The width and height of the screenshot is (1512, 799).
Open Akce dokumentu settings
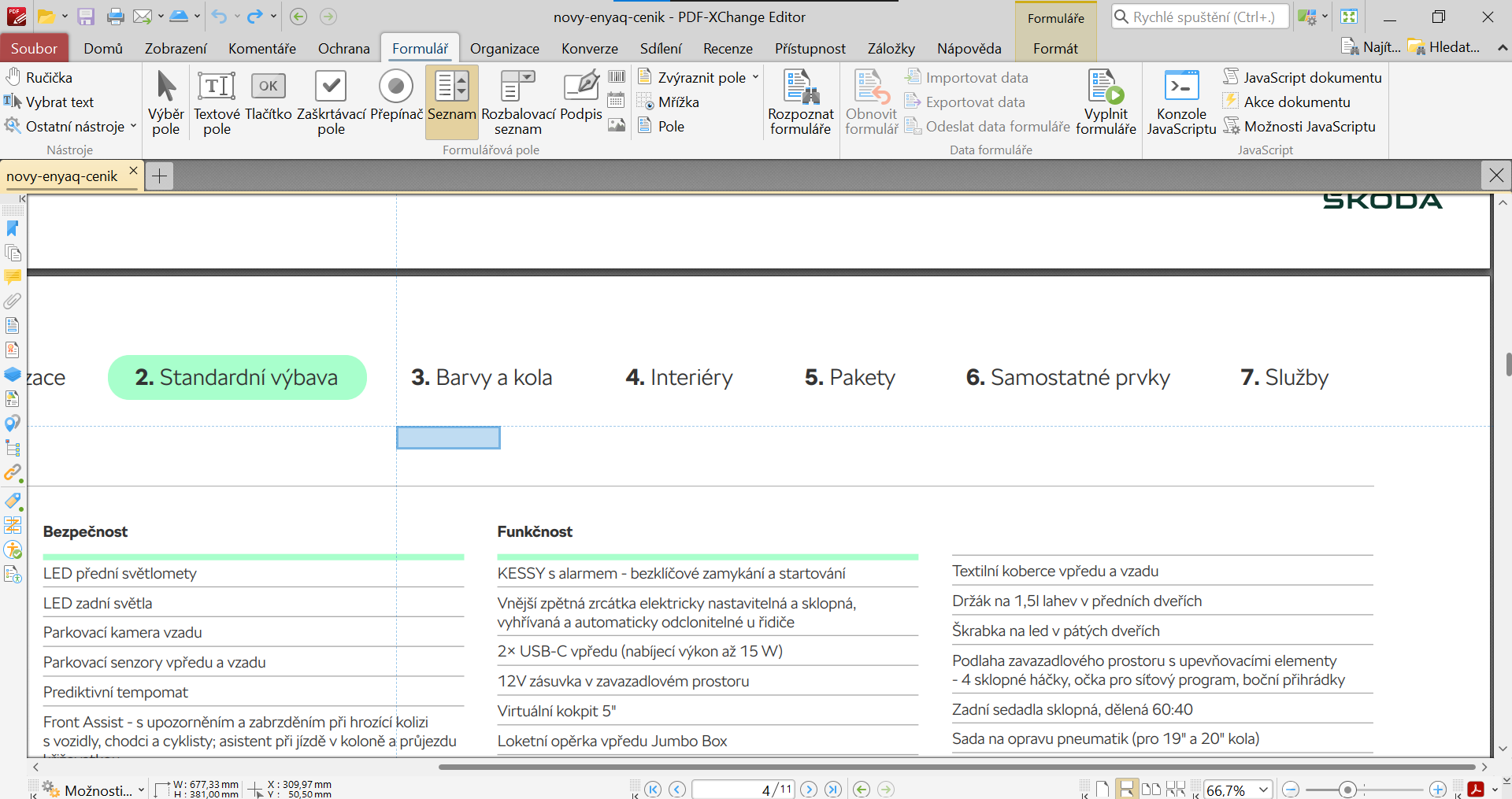pos(1287,102)
